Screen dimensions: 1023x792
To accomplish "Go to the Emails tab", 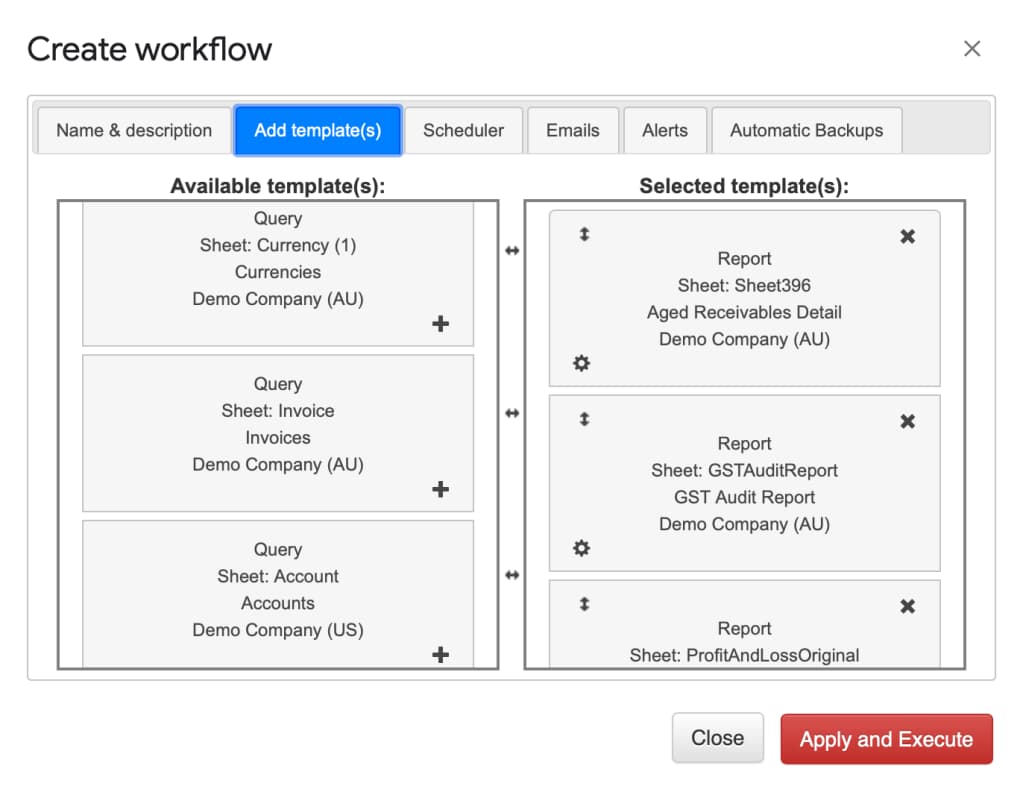I will click(572, 131).
